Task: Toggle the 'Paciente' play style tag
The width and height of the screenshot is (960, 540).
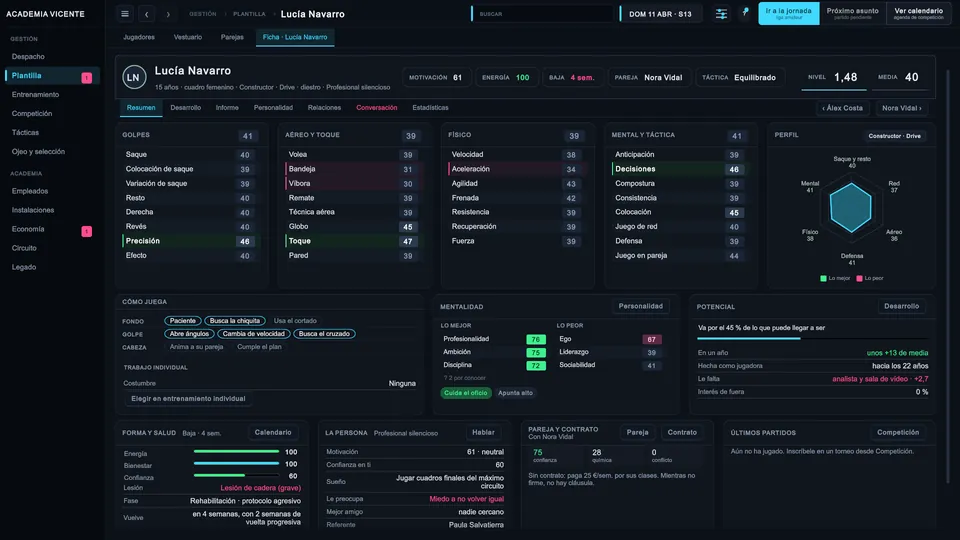Action: tap(182, 321)
